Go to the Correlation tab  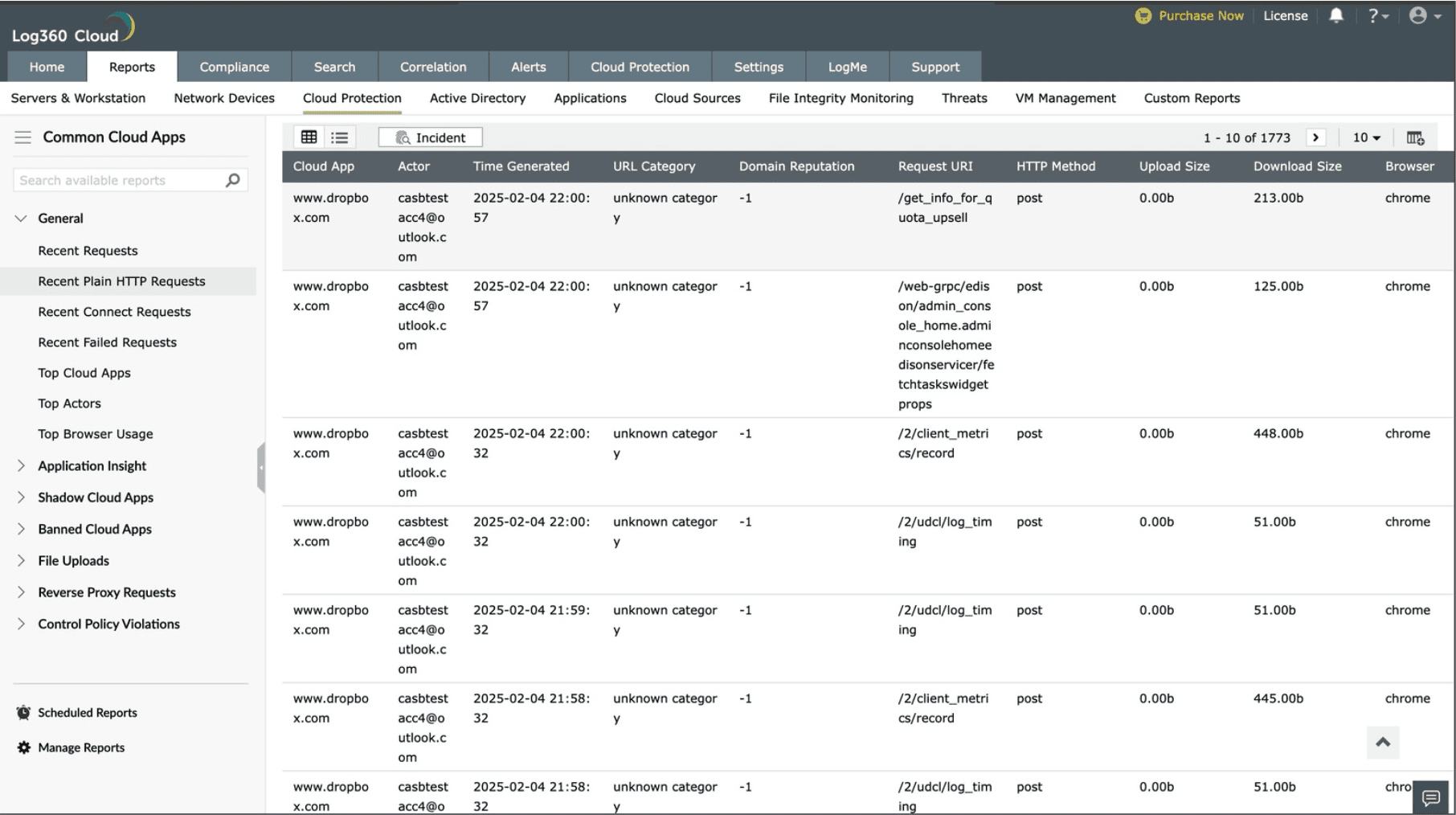[x=433, y=67]
